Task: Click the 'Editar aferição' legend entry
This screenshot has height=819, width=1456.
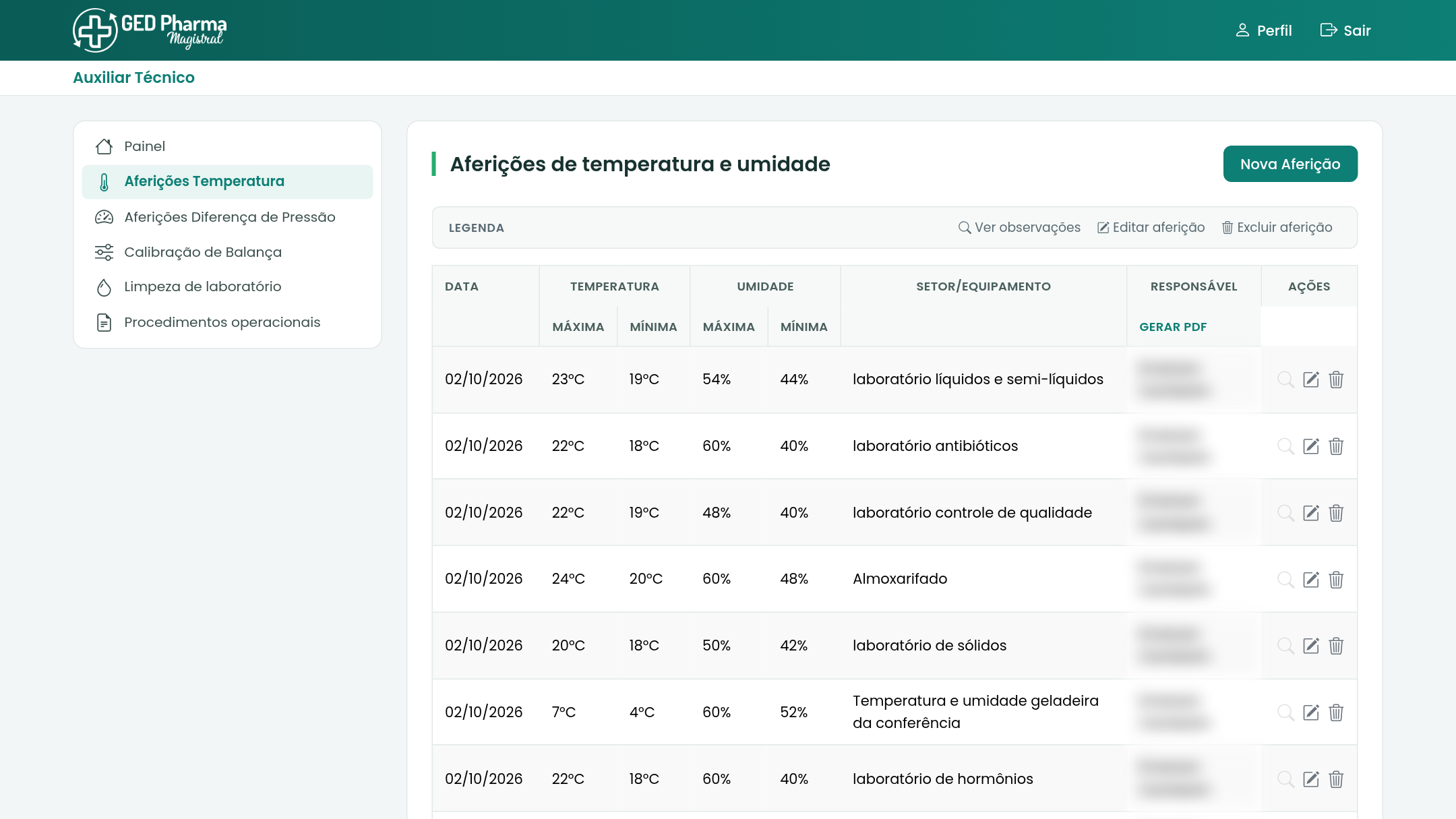Action: (x=1151, y=228)
